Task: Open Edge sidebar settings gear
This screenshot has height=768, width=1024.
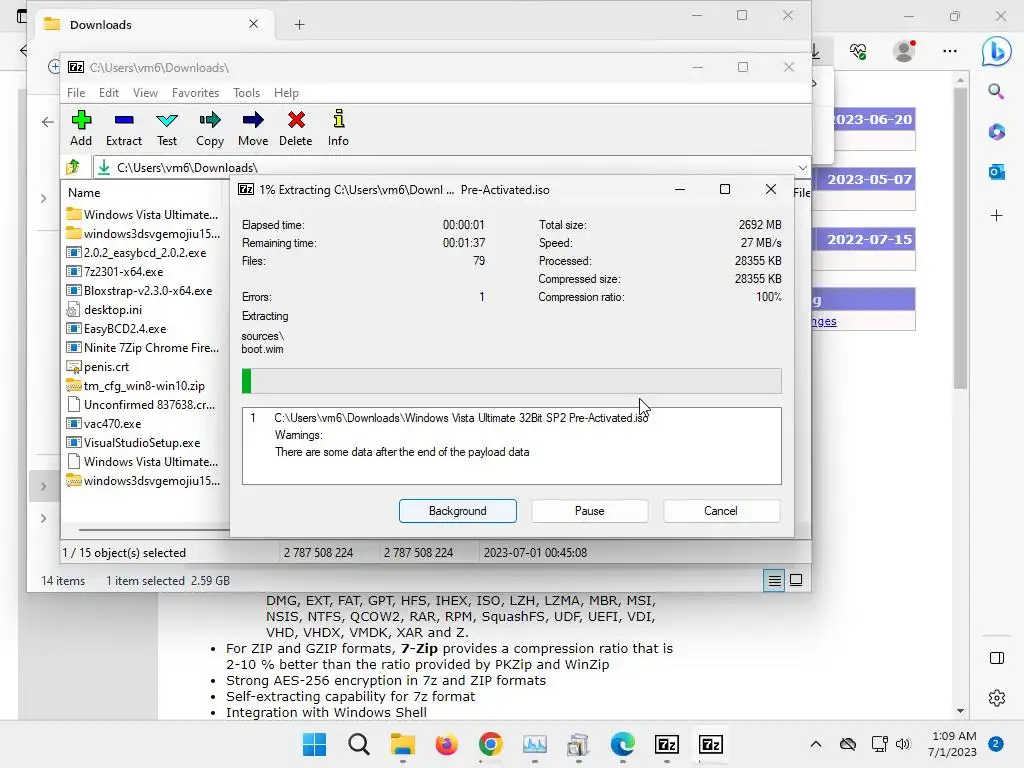Action: [997, 698]
